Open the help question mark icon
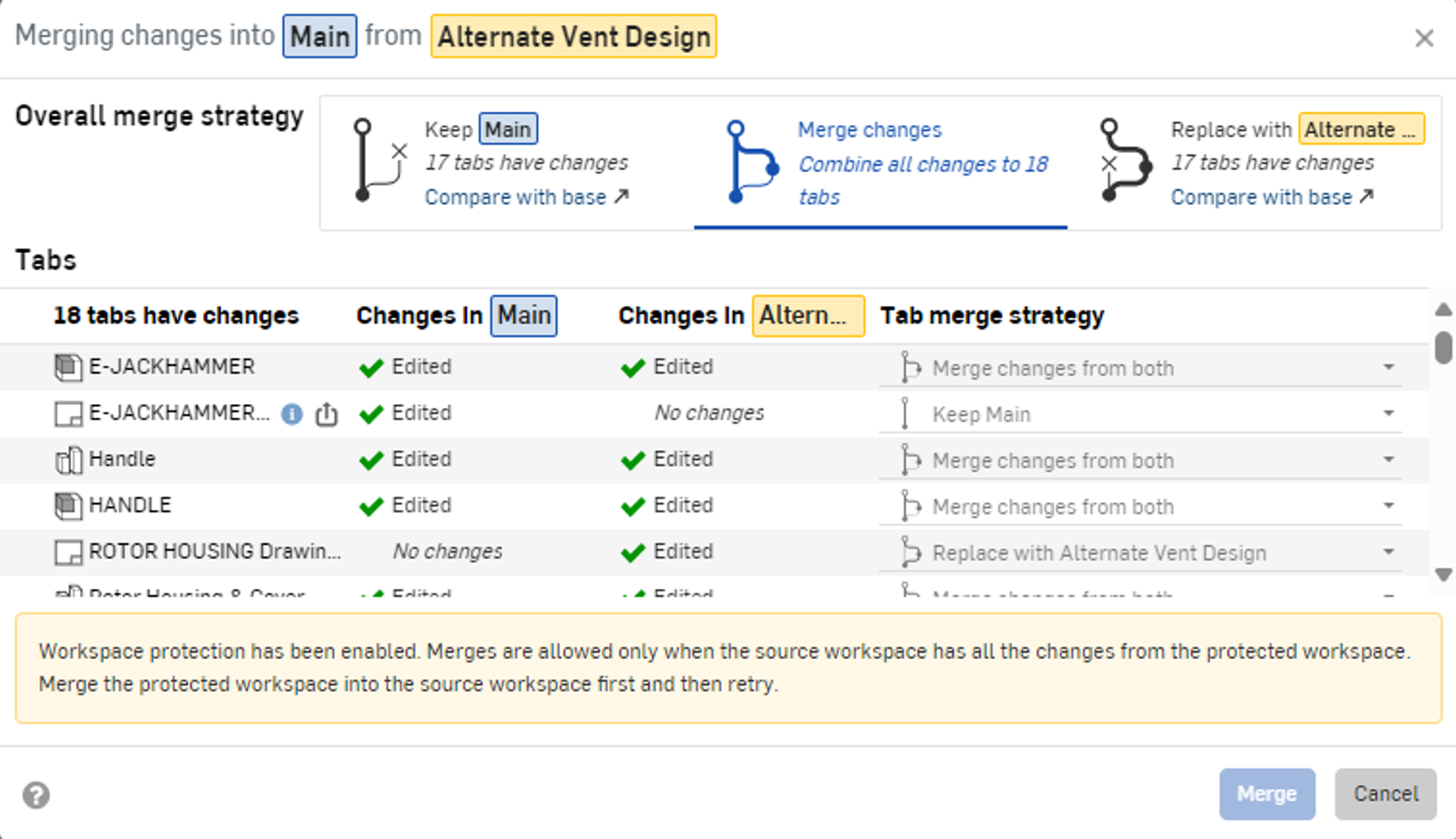 [36, 795]
